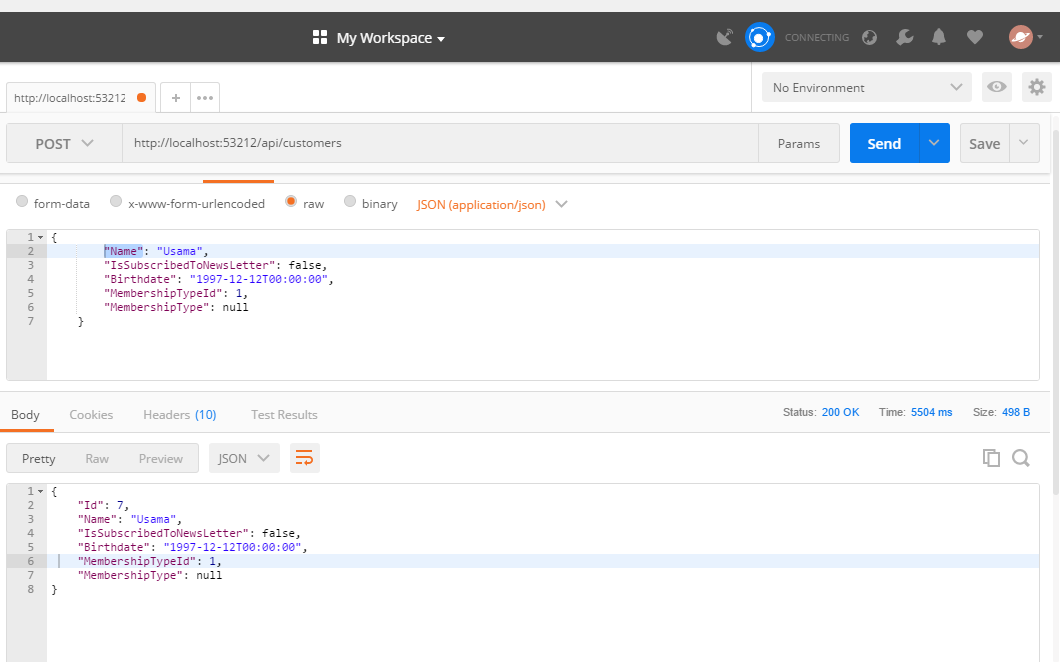Open the No Environment dropdown
The image size is (1060, 662).
click(867, 87)
